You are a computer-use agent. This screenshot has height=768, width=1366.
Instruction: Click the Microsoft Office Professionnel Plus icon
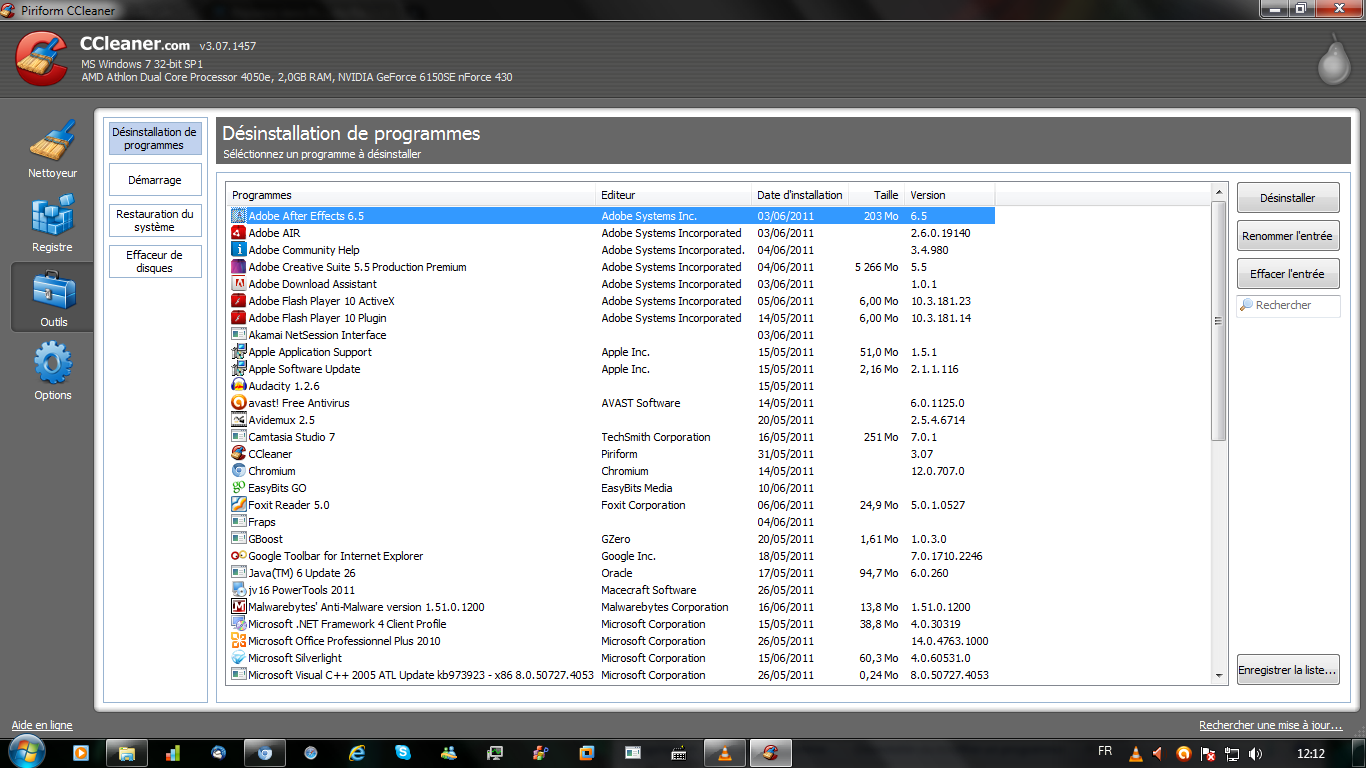239,641
